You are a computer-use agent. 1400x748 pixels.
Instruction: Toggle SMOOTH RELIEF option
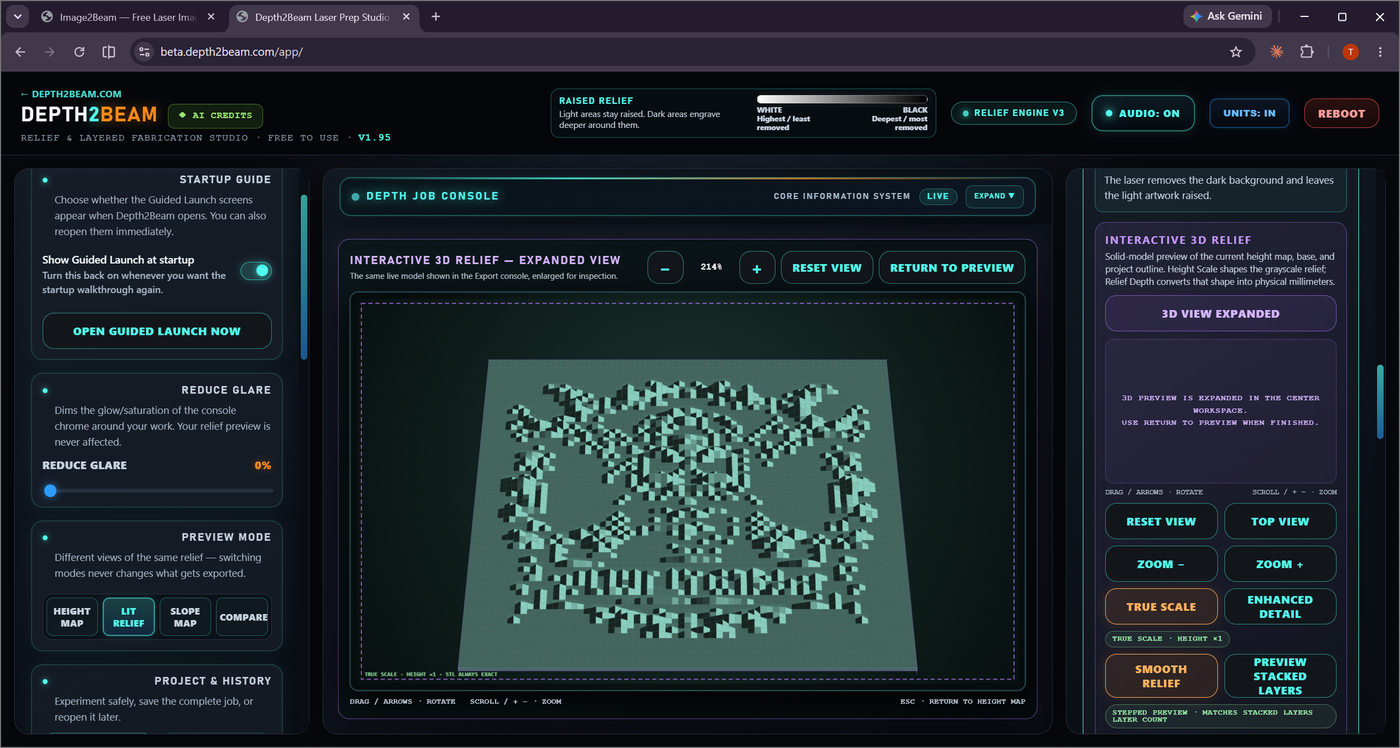pyautogui.click(x=1161, y=676)
